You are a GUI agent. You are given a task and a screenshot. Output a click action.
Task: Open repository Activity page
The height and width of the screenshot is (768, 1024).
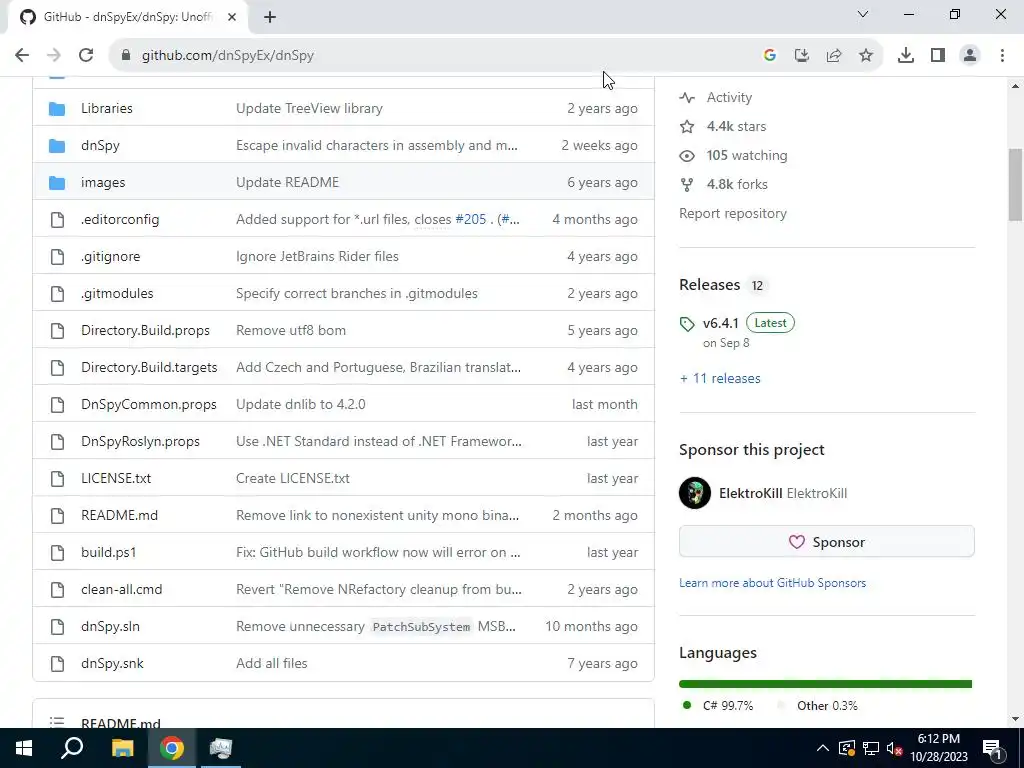[x=716, y=97]
